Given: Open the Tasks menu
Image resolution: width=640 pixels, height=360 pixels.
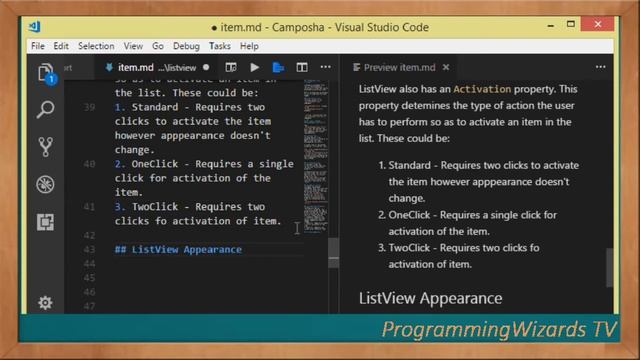Looking at the screenshot, I should tap(220, 46).
